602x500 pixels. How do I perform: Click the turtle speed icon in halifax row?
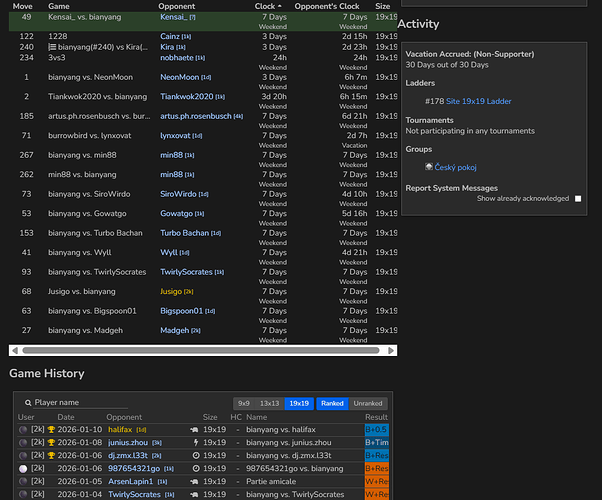193,428
